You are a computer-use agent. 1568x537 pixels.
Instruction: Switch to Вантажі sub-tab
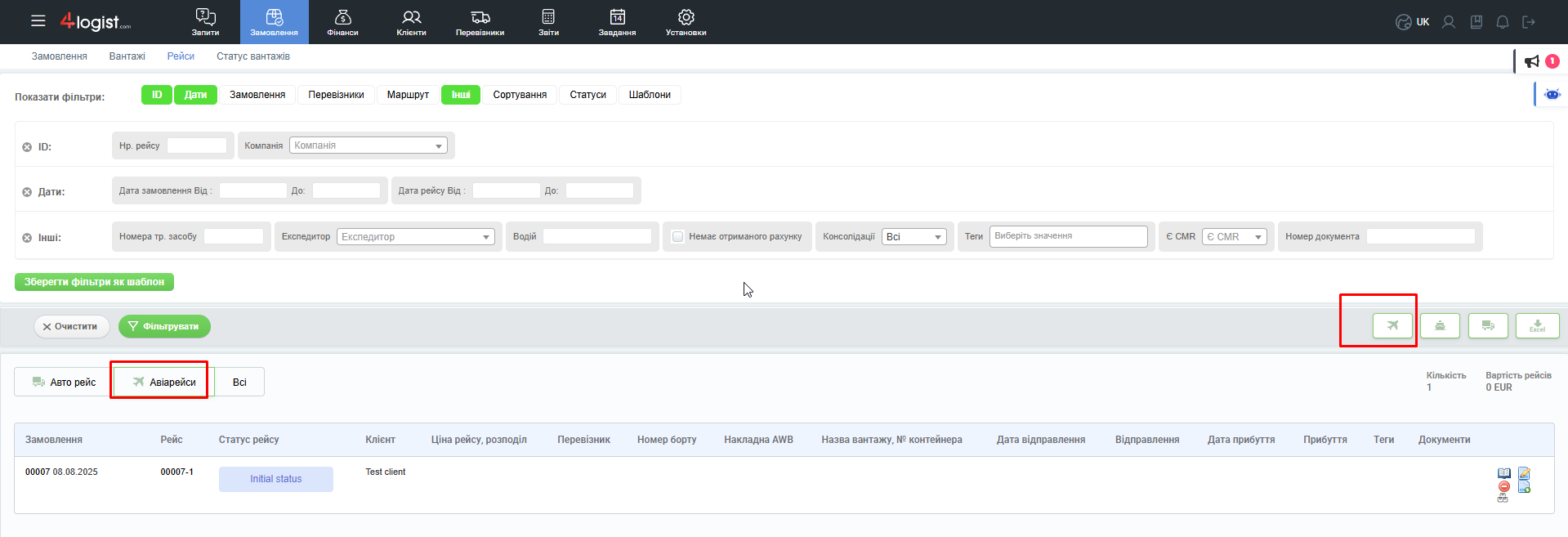point(127,56)
